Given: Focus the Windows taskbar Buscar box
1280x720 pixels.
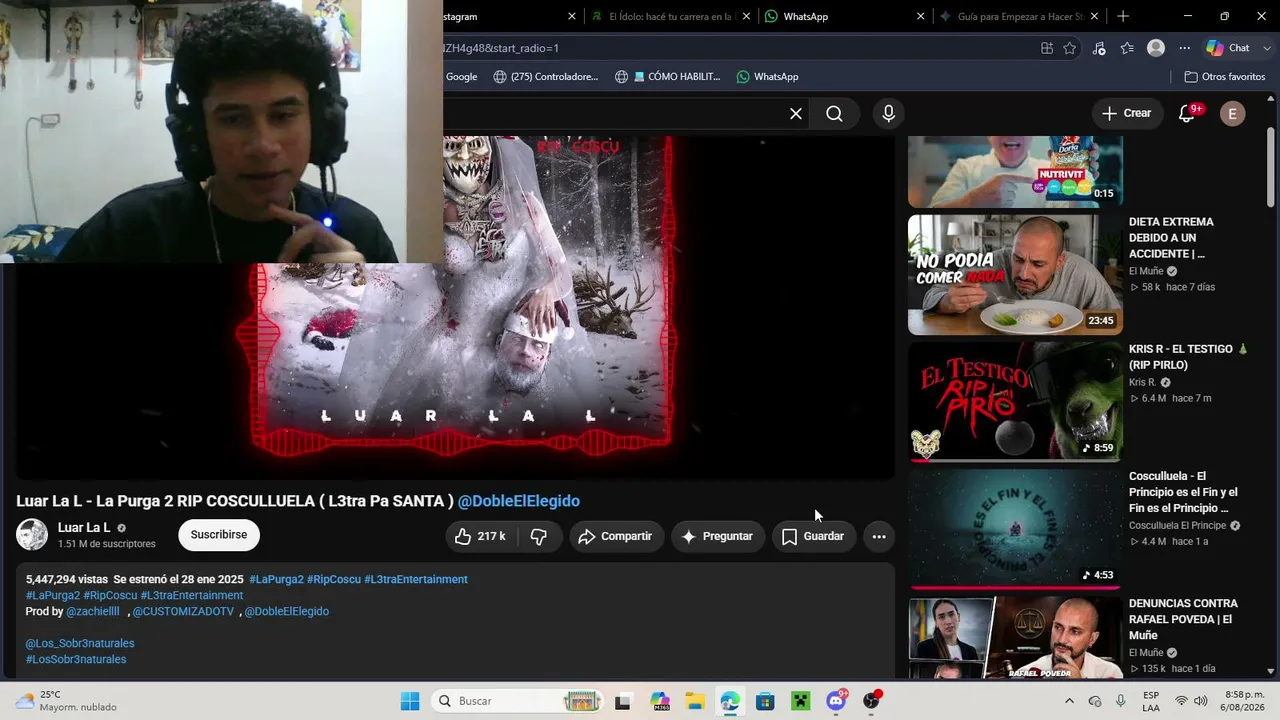Looking at the screenshot, I should point(517,701).
